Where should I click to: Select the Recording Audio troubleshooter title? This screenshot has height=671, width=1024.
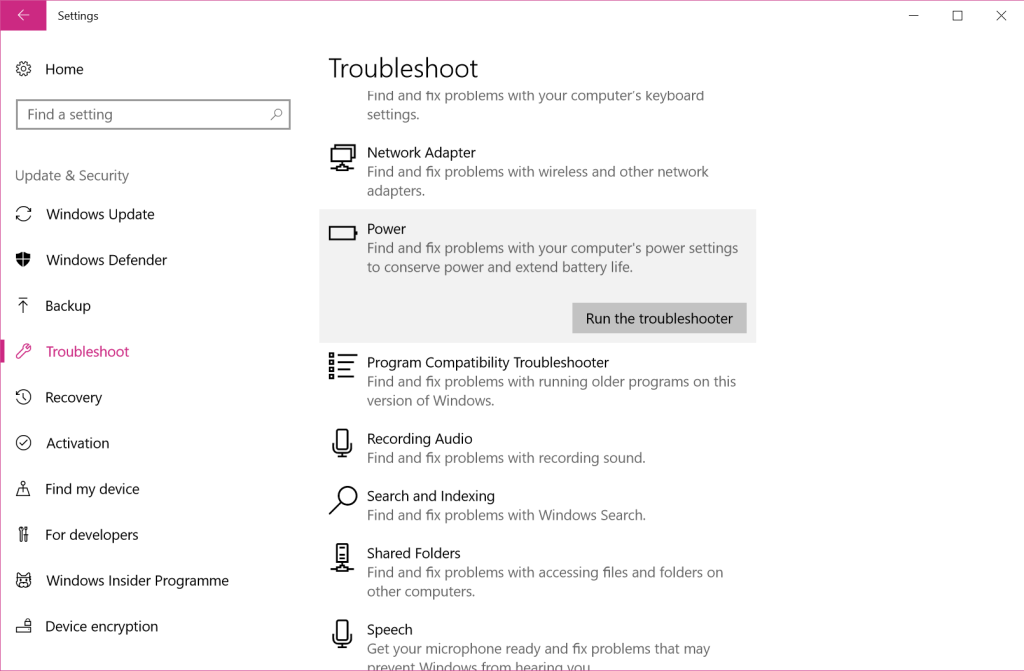click(419, 439)
